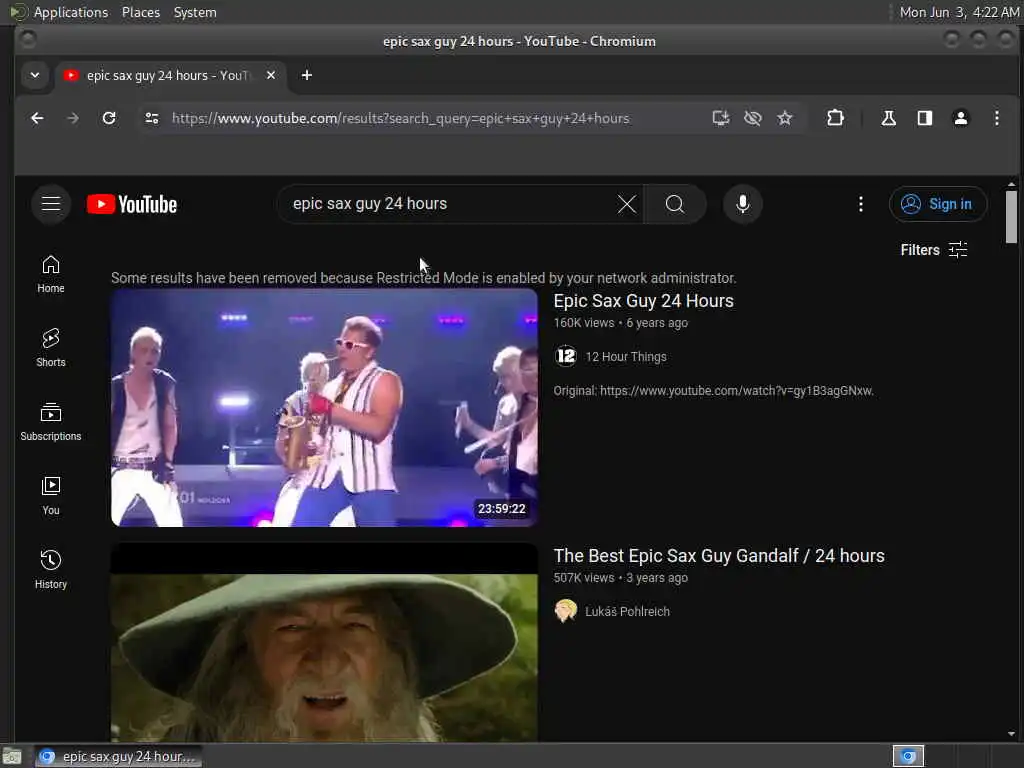Go to YouTube home via logo

tap(132, 204)
